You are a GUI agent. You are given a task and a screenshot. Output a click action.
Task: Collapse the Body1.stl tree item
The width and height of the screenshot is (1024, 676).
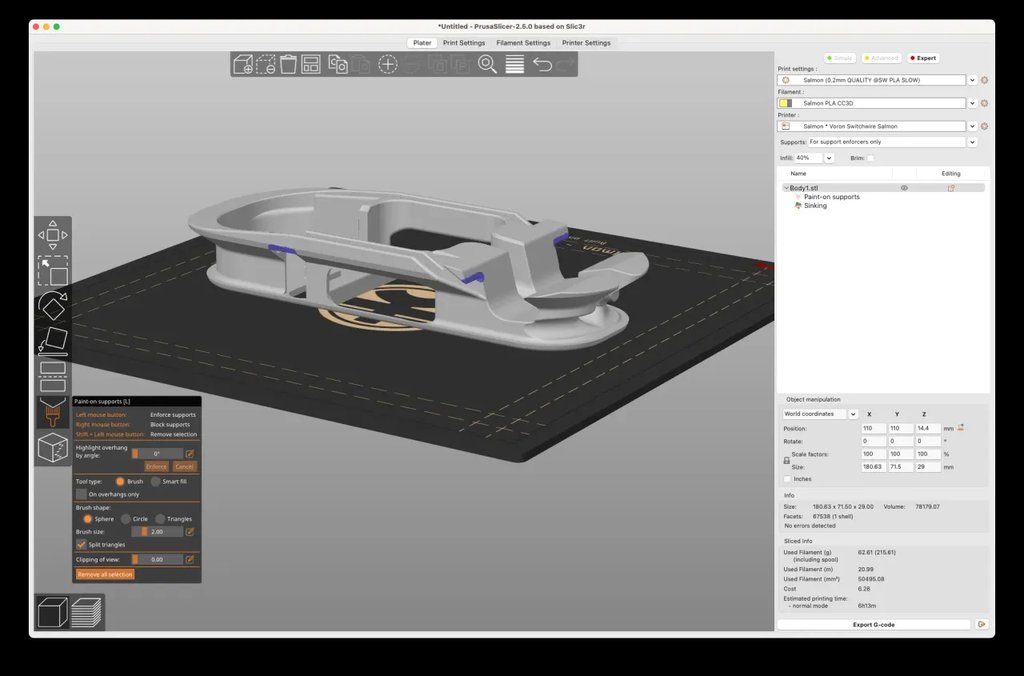tap(785, 188)
